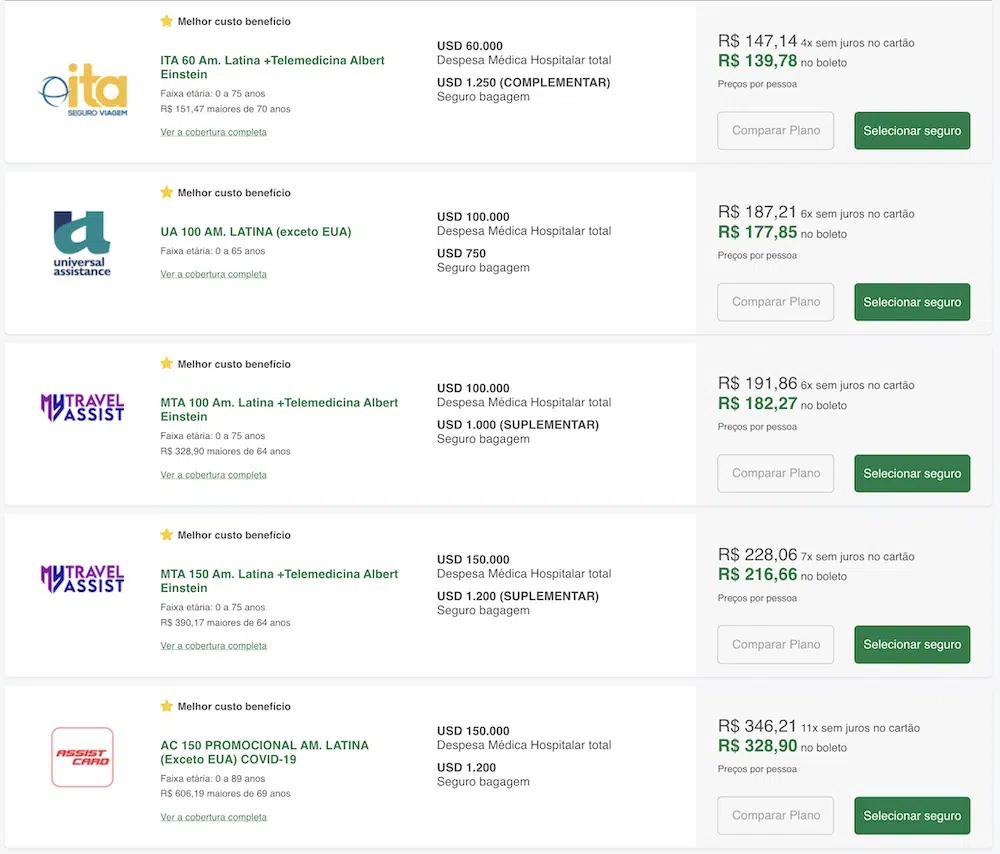
Task: Click the star icon above UA 100 plan
Action: [x=167, y=192]
